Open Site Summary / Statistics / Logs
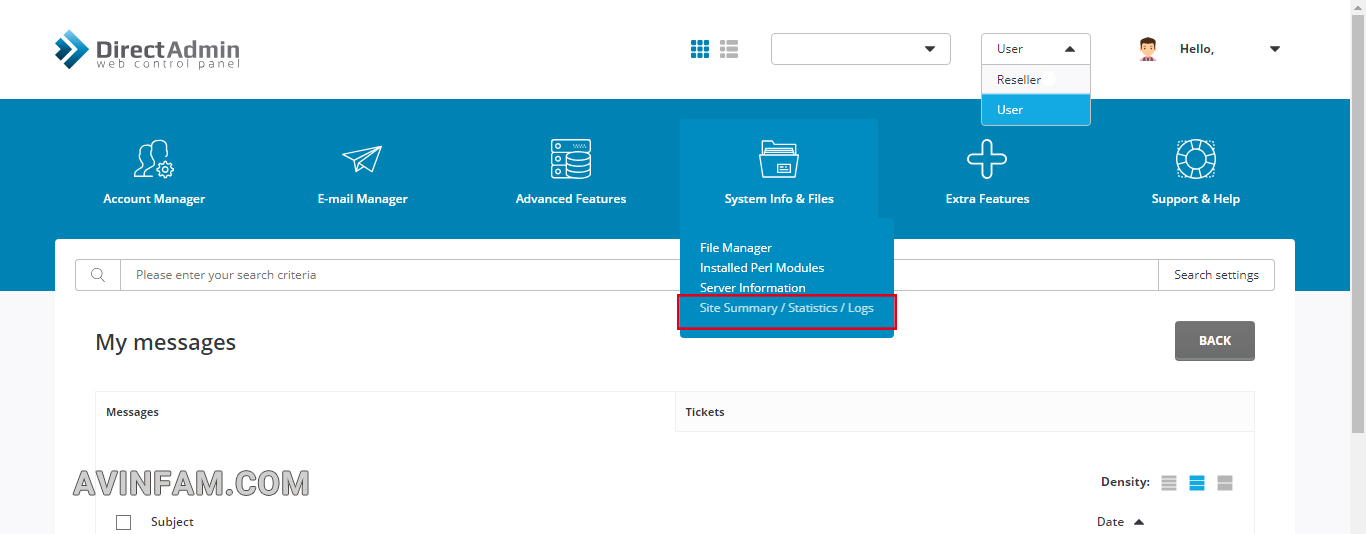 (787, 308)
